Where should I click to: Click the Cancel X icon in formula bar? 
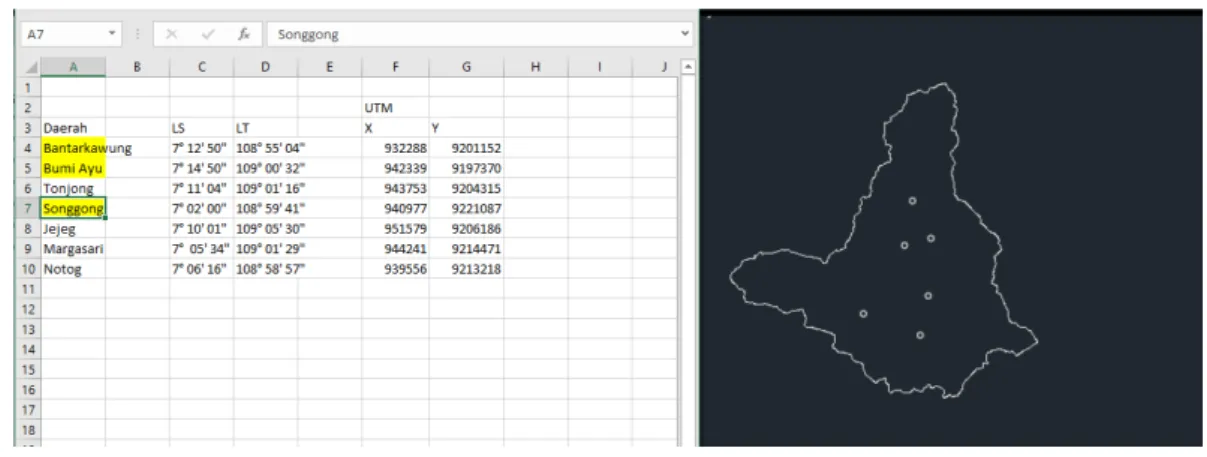click(172, 34)
